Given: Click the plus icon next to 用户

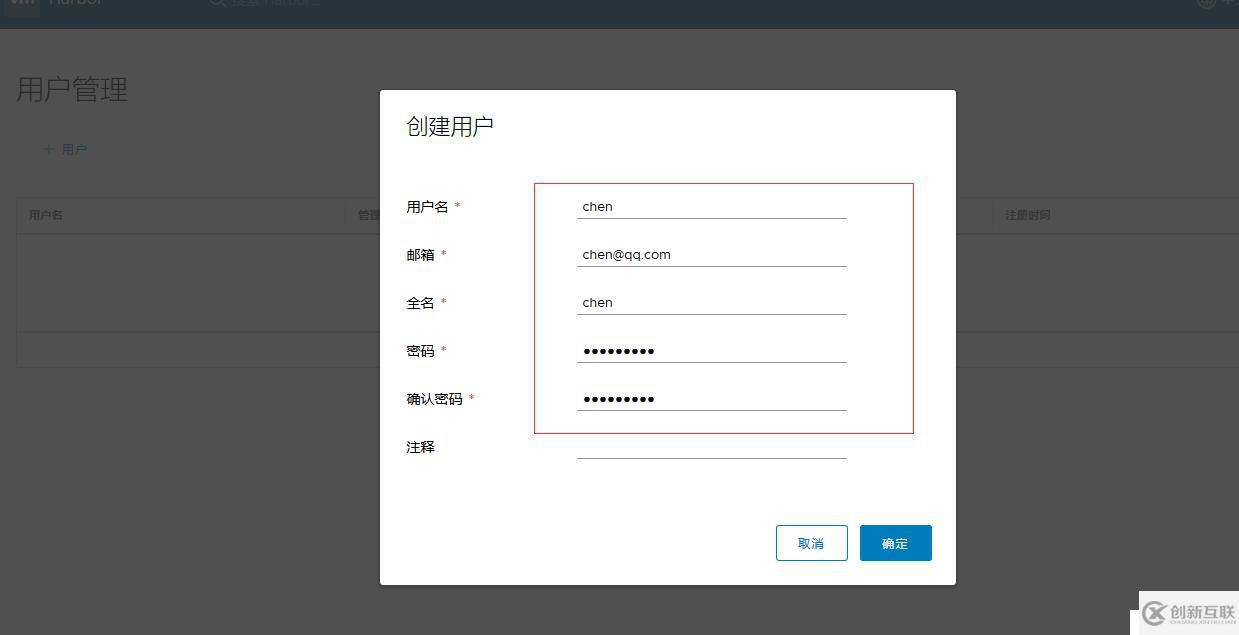Looking at the screenshot, I should tap(48, 148).
